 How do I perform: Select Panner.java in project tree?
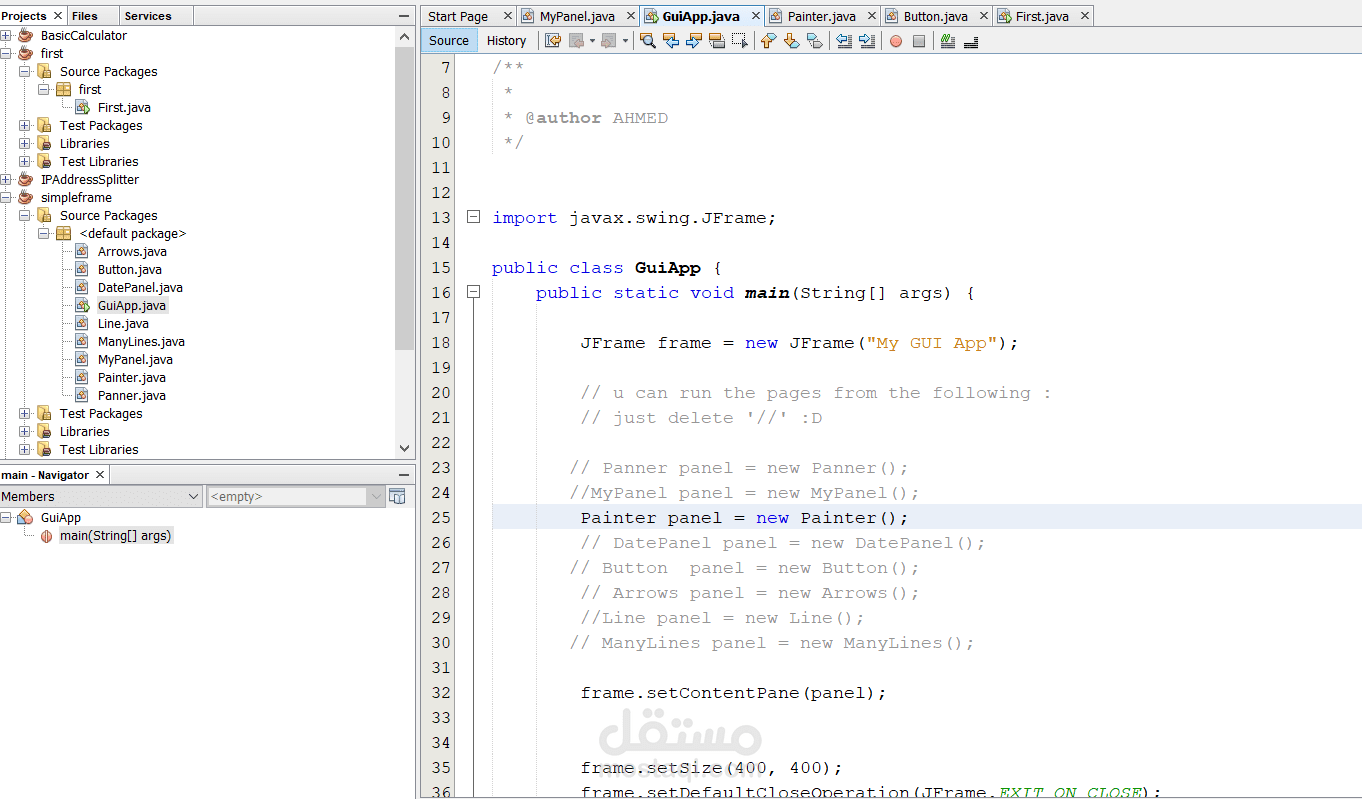point(132,395)
